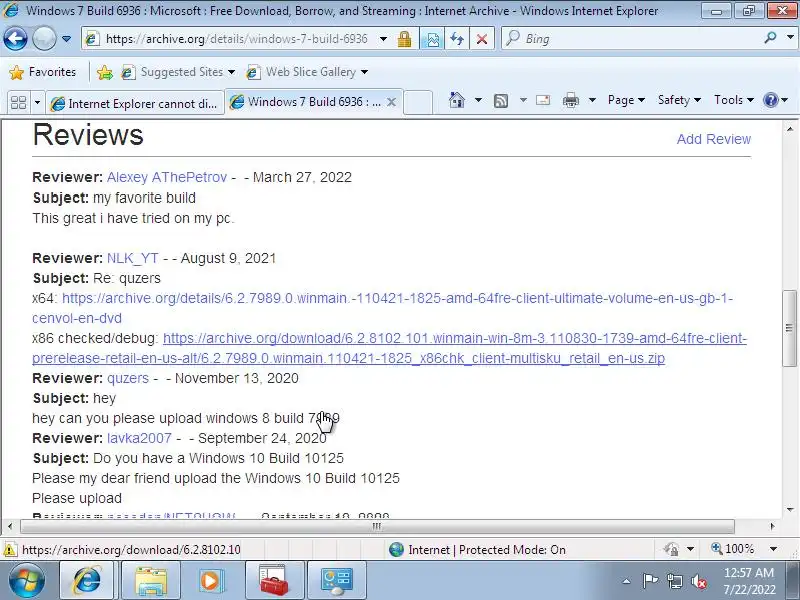Add page to Favorites bar icon
The height and width of the screenshot is (600, 800).
pyautogui.click(x=105, y=72)
